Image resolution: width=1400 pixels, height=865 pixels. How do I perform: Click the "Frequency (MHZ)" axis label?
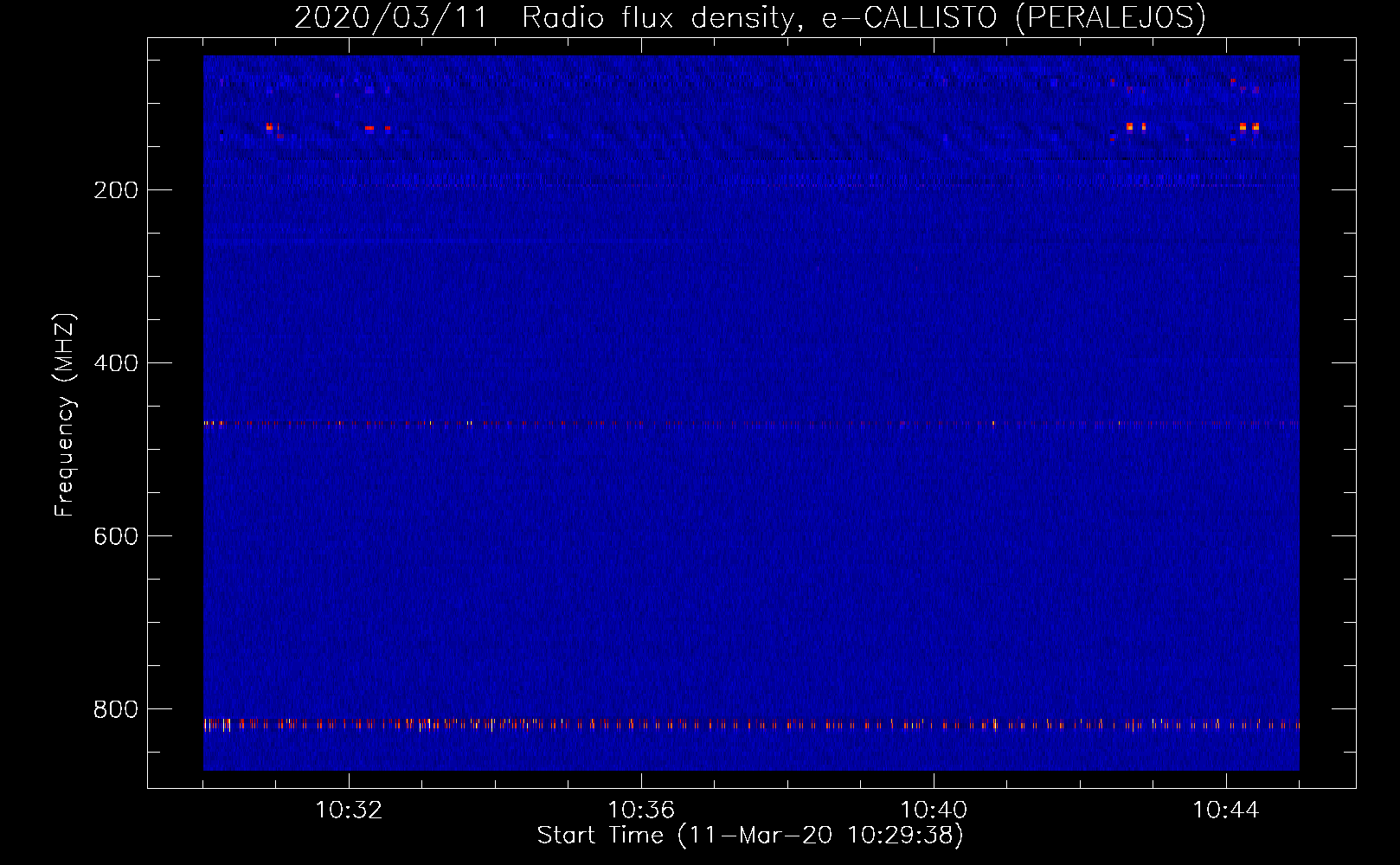tap(65, 415)
